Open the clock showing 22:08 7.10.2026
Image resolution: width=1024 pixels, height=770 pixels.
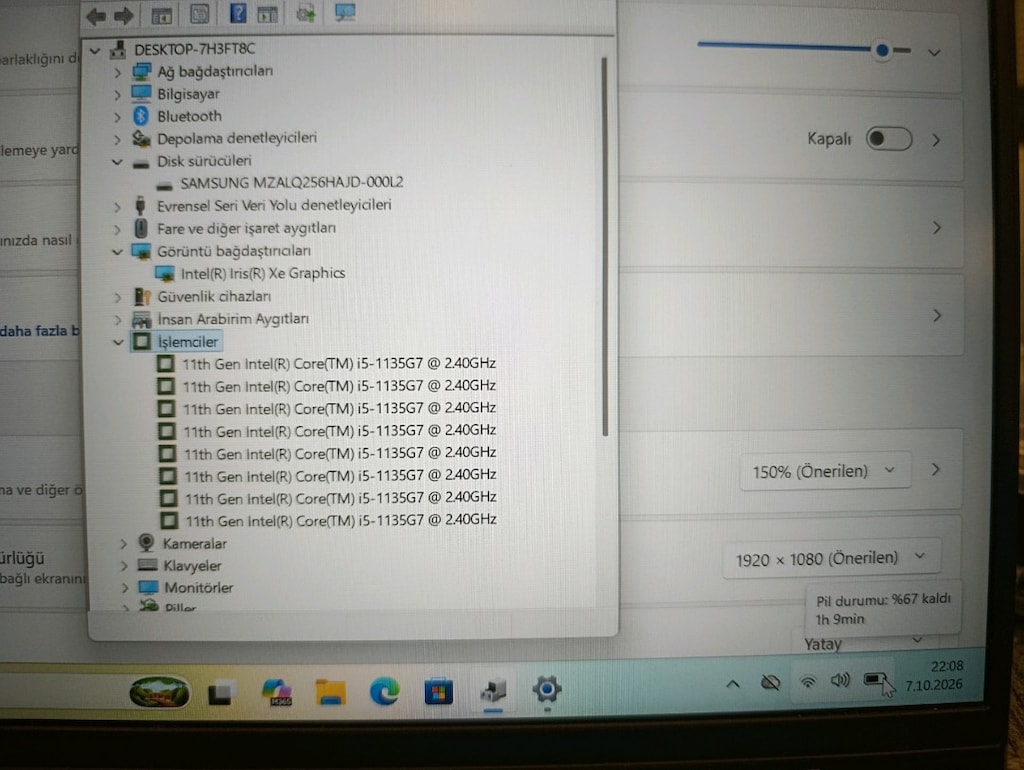(x=934, y=675)
